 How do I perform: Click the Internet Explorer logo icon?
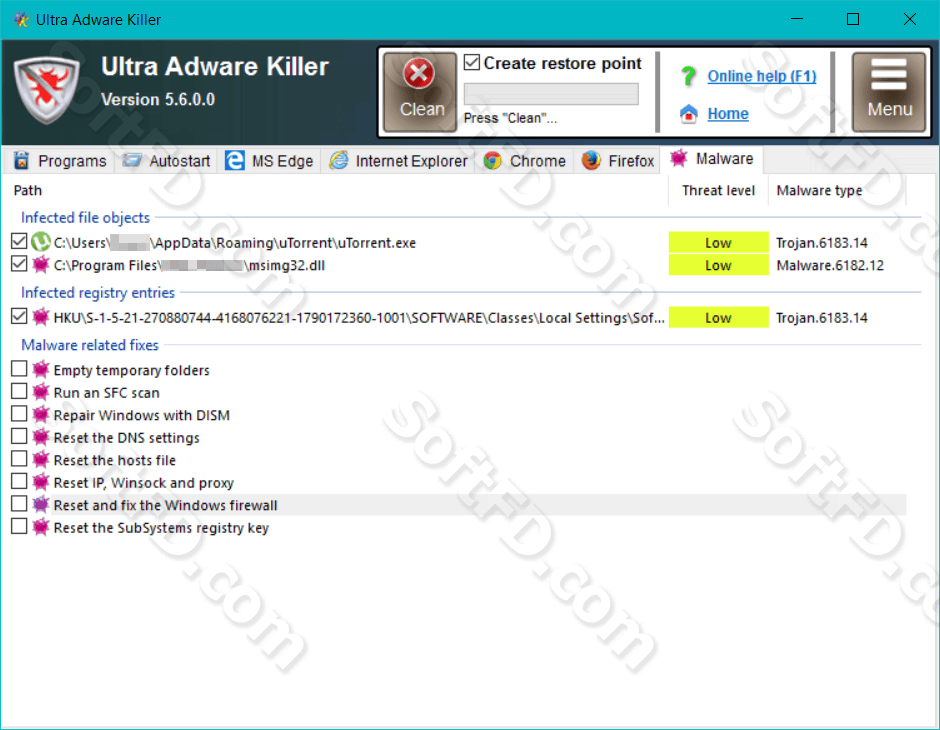pyautogui.click(x=339, y=160)
